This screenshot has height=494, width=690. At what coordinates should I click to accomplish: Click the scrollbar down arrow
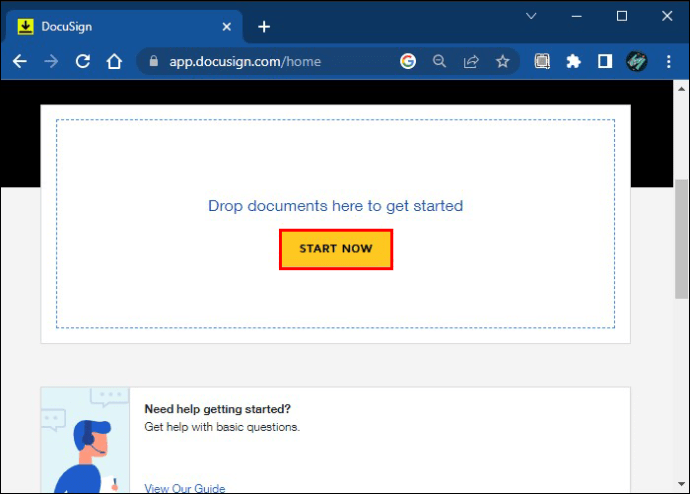[x=681, y=484]
